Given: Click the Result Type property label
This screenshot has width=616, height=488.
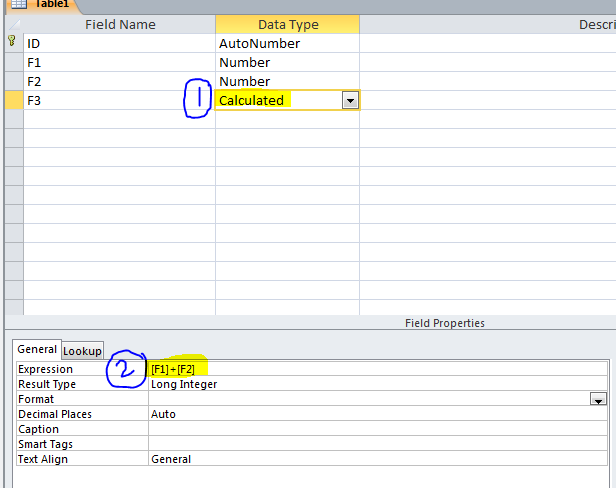Looking at the screenshot, I should 47,384.
